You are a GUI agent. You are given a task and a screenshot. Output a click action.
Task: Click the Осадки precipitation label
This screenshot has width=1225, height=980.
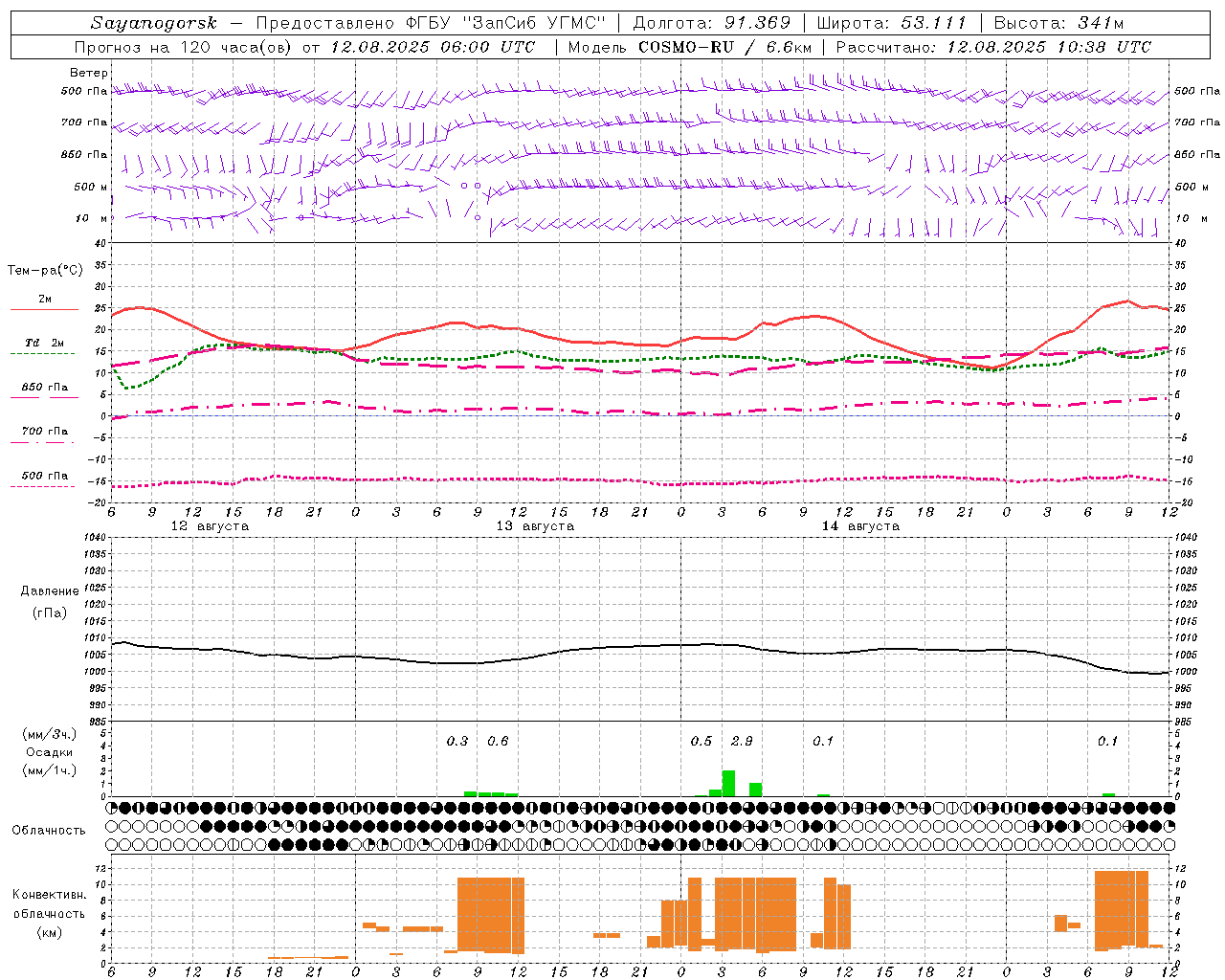pyautogui.click(x=49, y=752)
